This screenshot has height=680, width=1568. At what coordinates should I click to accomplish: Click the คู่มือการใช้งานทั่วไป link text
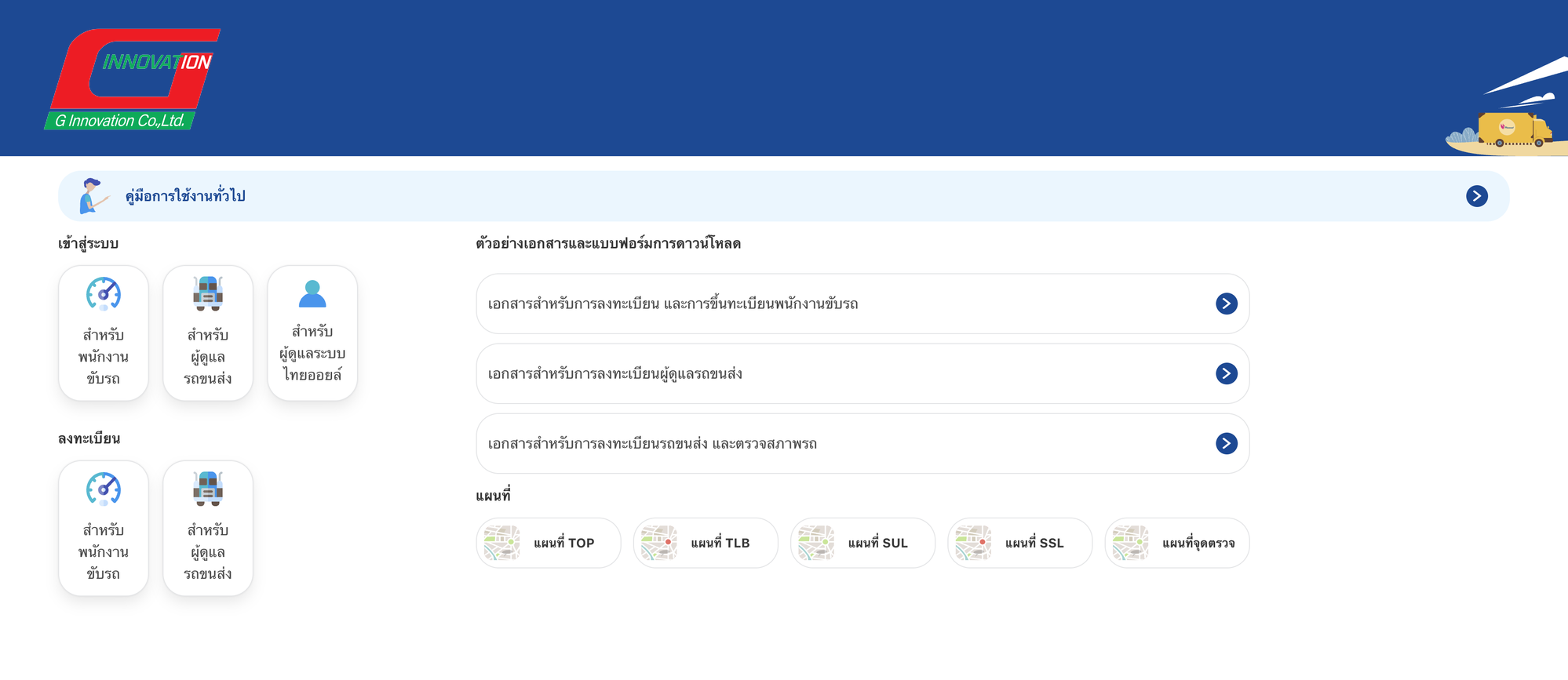[185, 196]
